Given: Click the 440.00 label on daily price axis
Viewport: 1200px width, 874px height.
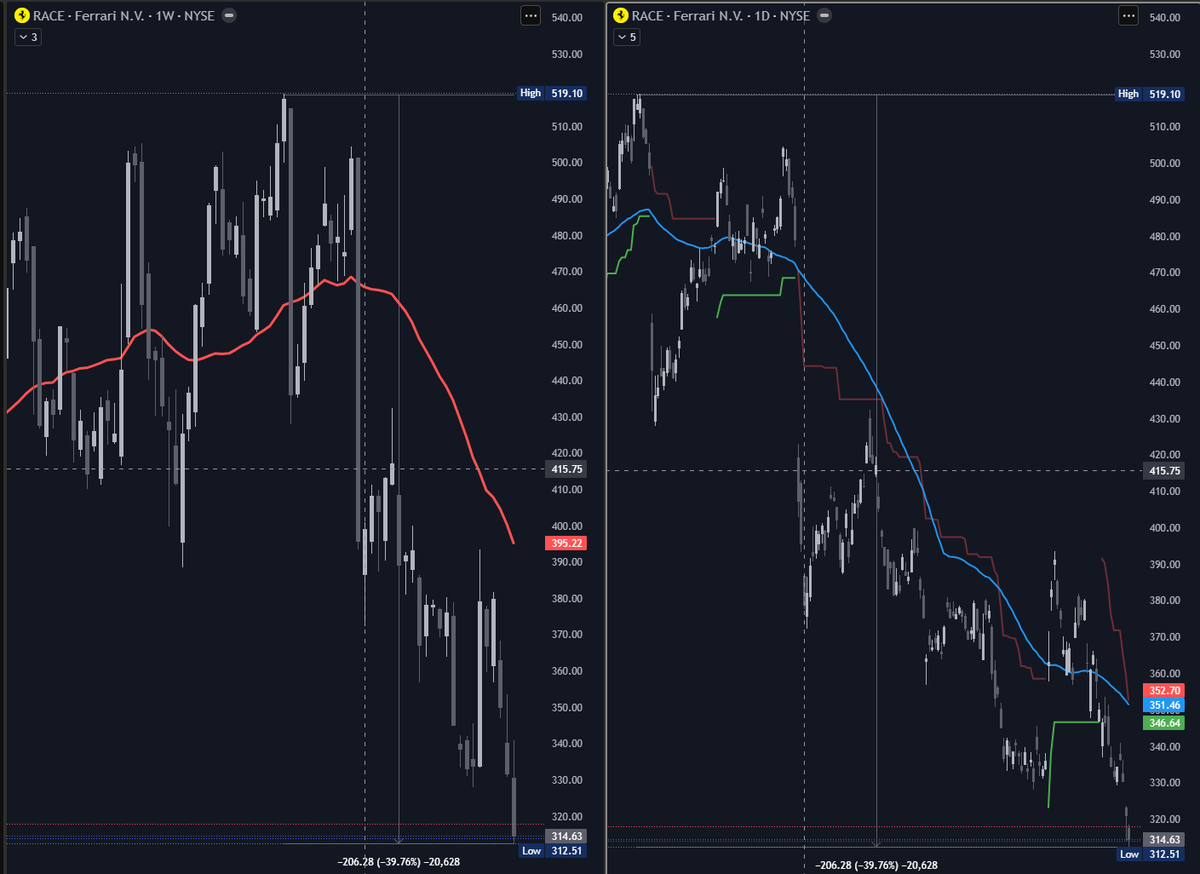Looking at the screenshot, I should point(1165,382).
